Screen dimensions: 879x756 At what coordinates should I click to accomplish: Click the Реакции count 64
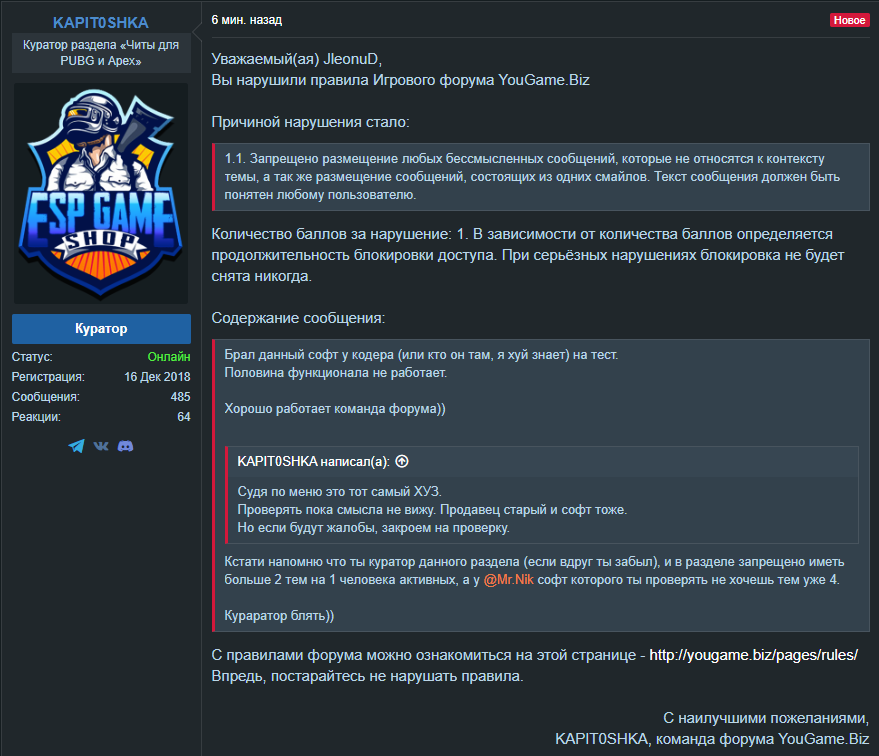184,417
